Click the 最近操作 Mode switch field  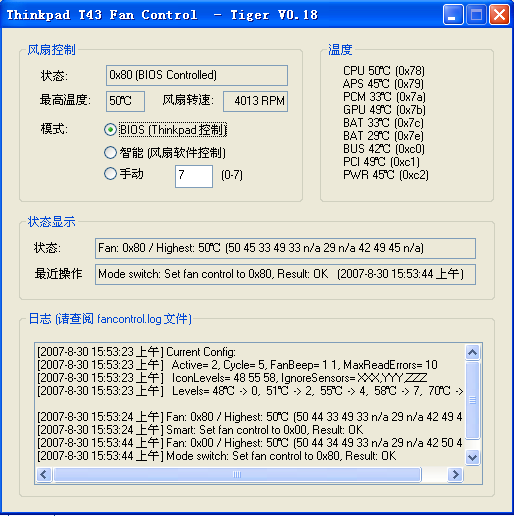pyautogui.click(x=285, y=274)
